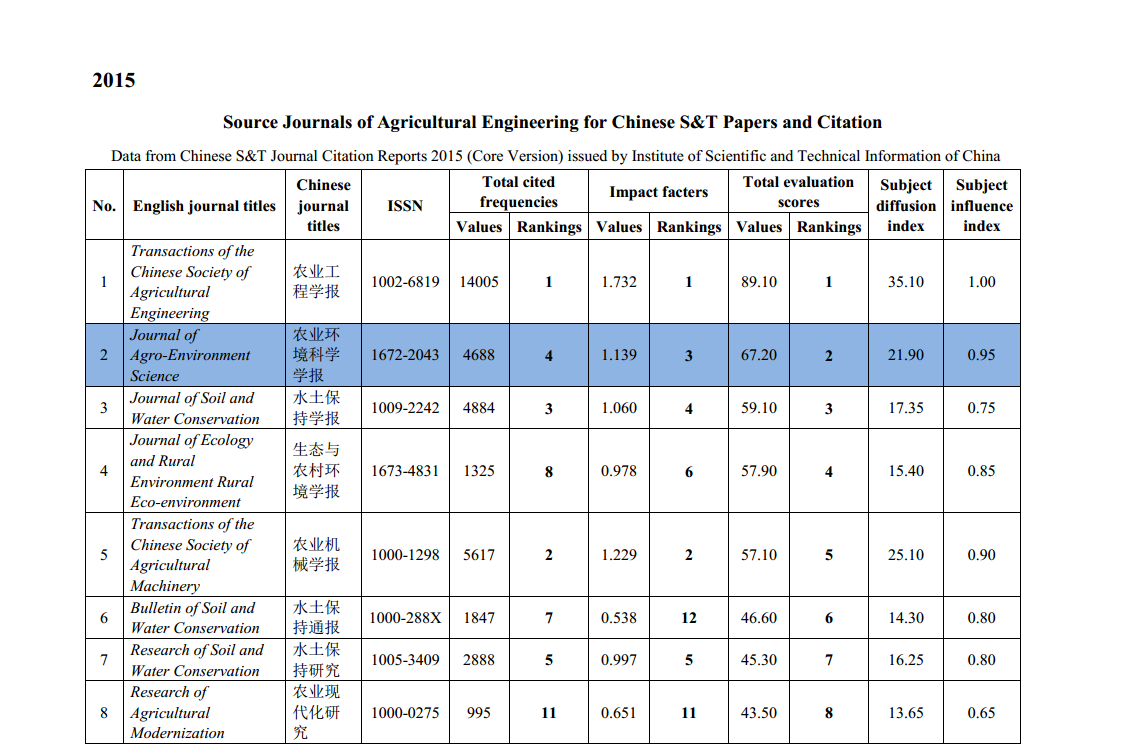Click the Chinese title "农业工程学报"

[316, 282]
